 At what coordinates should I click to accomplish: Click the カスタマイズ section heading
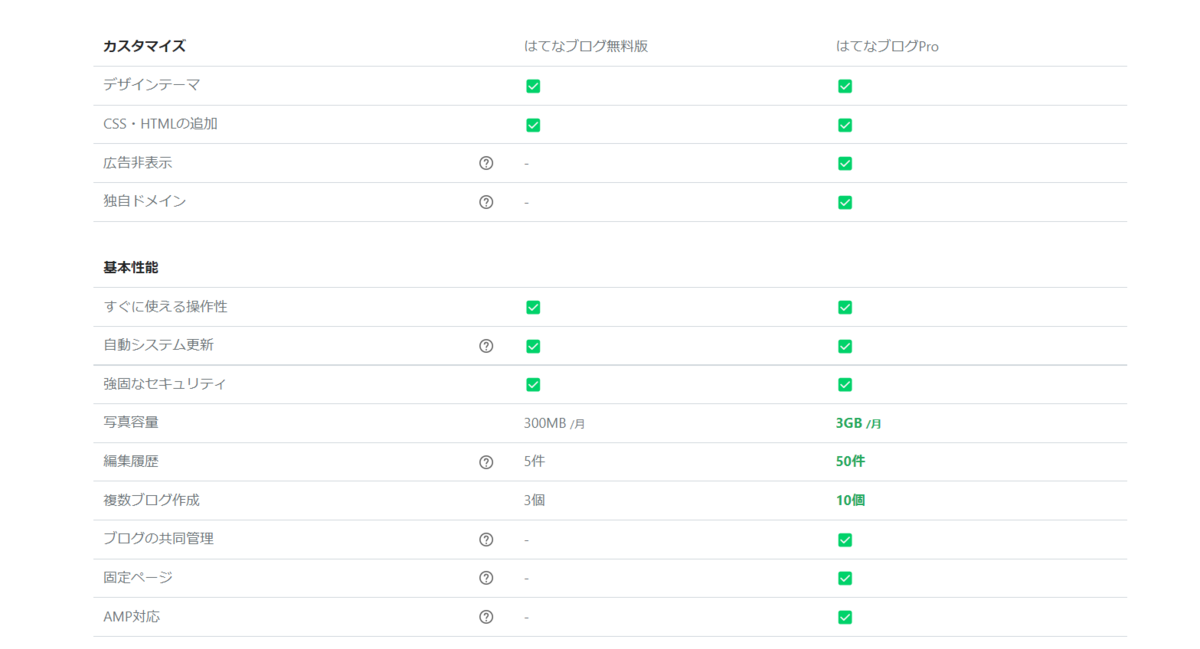(x=145, y=46)
